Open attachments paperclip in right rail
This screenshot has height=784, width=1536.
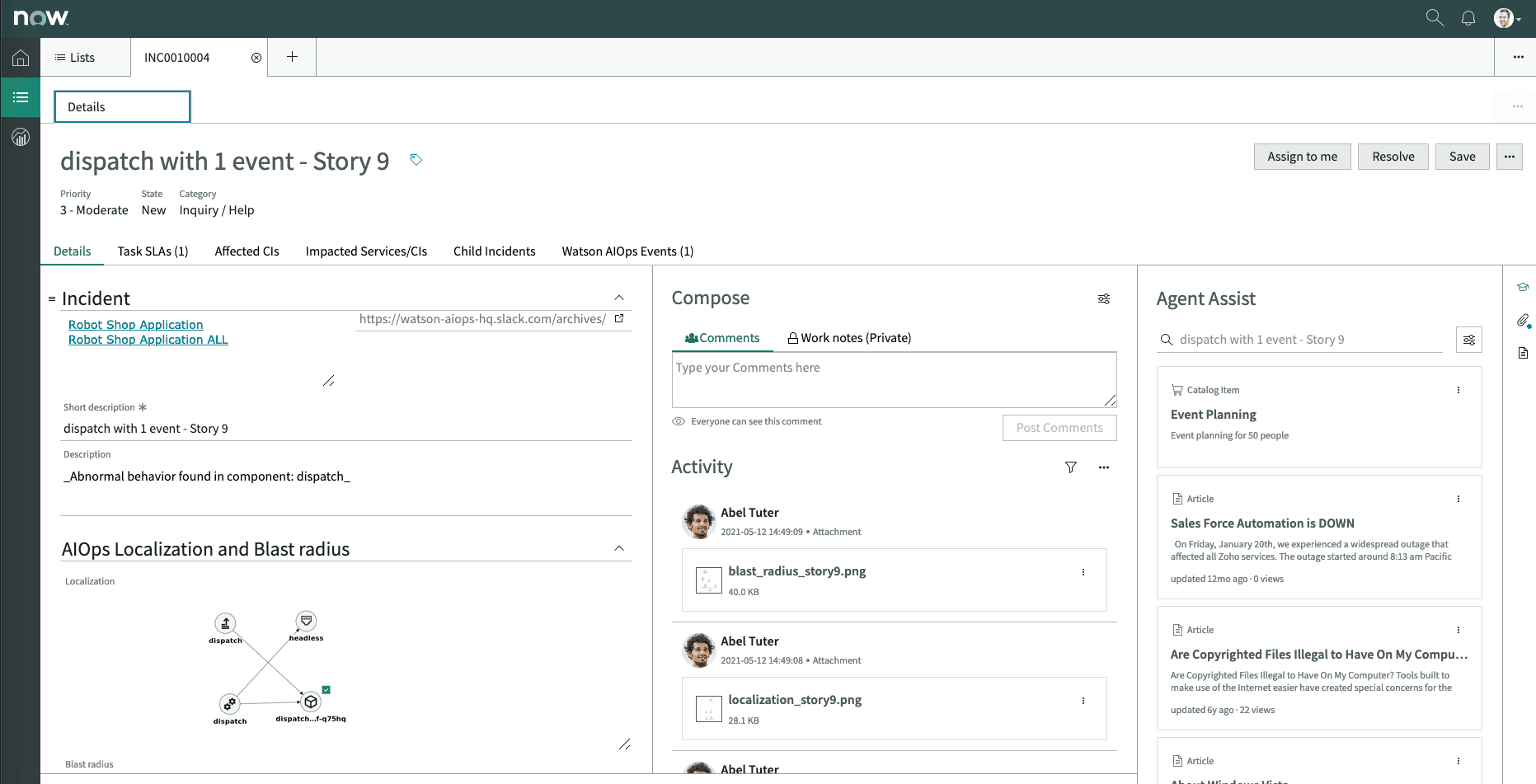(x=1523, y=321)
